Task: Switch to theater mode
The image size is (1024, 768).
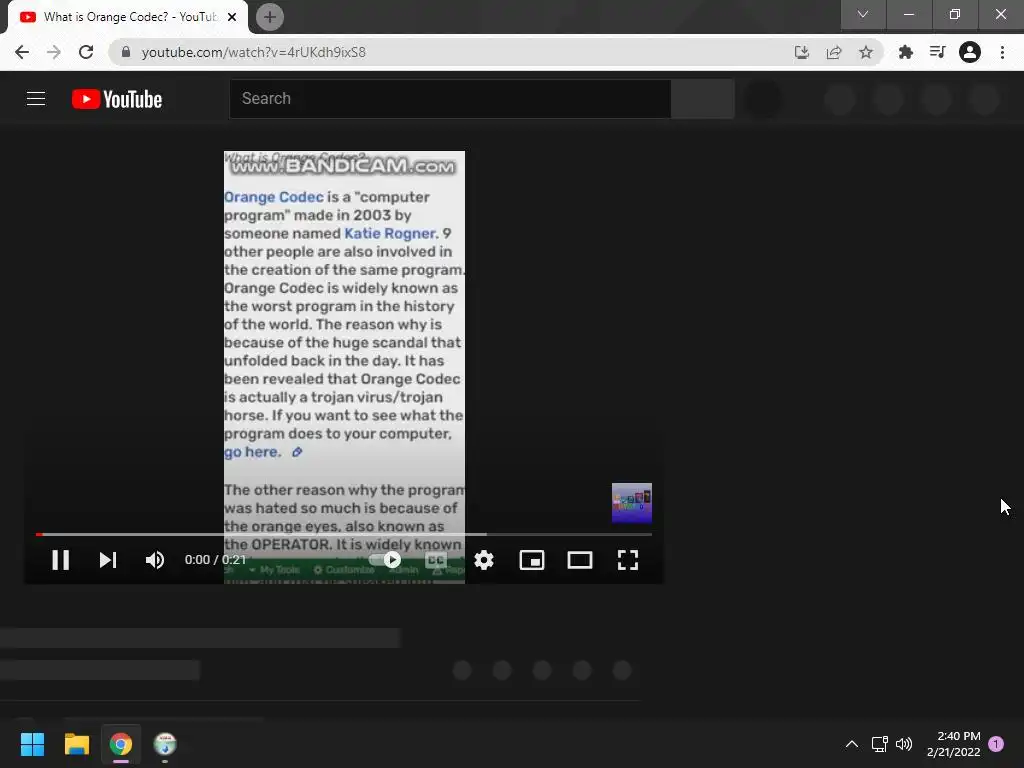Action: (x=580, y=560)
